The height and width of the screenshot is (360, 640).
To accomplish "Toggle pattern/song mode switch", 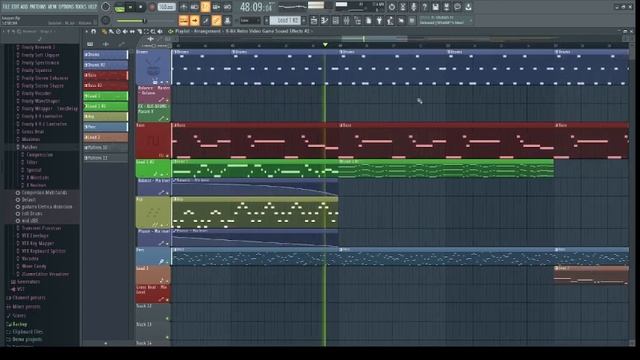I will tap(120, 8).
